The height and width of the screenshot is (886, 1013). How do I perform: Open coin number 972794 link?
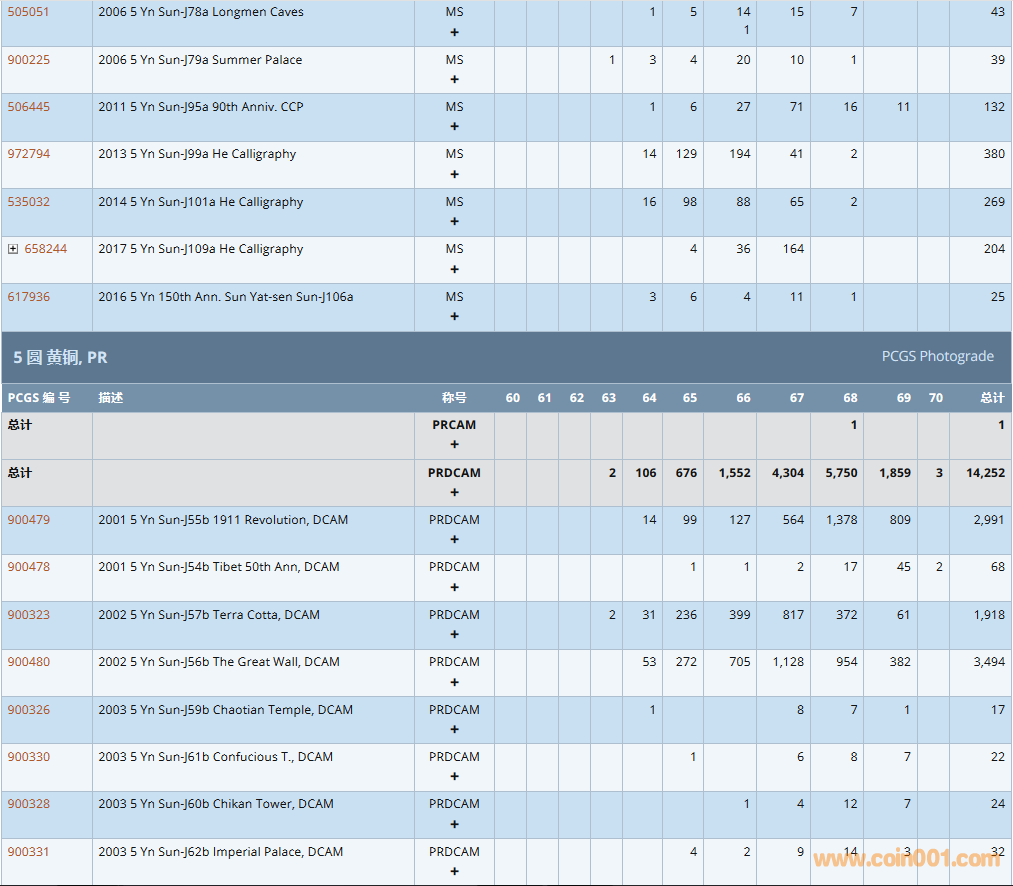click(28, 154)
